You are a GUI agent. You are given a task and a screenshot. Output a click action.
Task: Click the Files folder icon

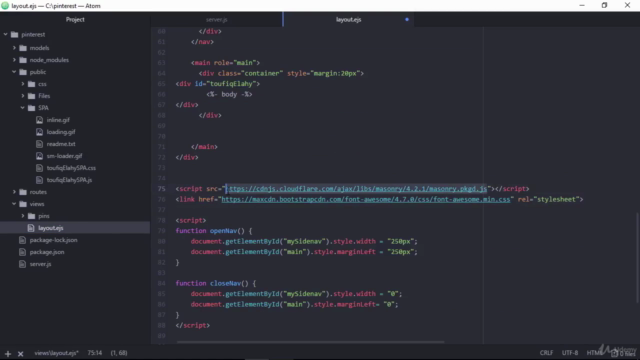point(31,96)
